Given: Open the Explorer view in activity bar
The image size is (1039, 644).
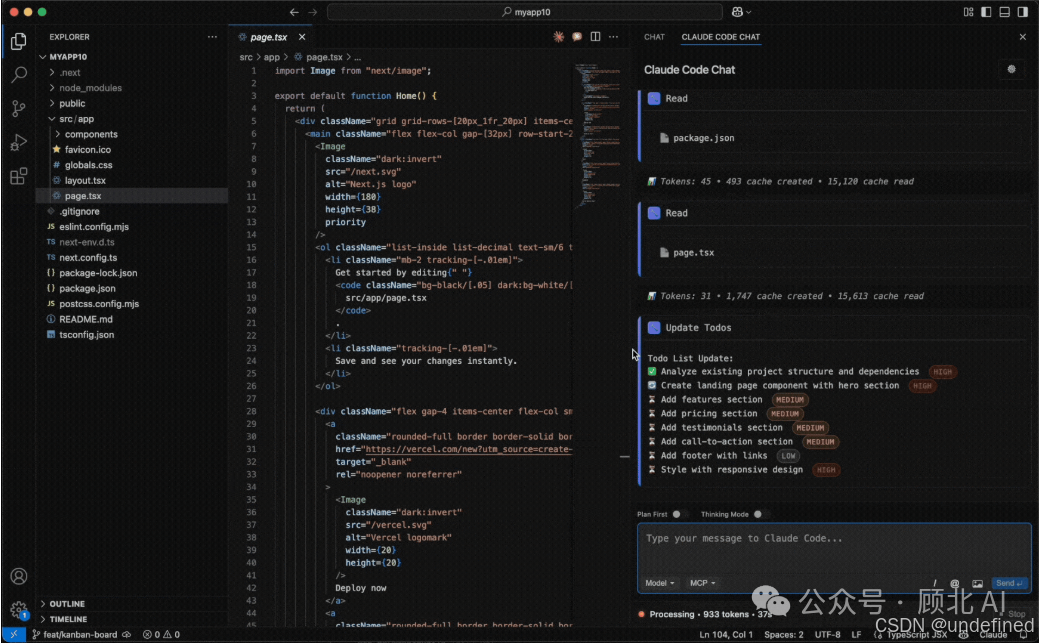Looking at the screenshot, I should (x=19, y=41).
